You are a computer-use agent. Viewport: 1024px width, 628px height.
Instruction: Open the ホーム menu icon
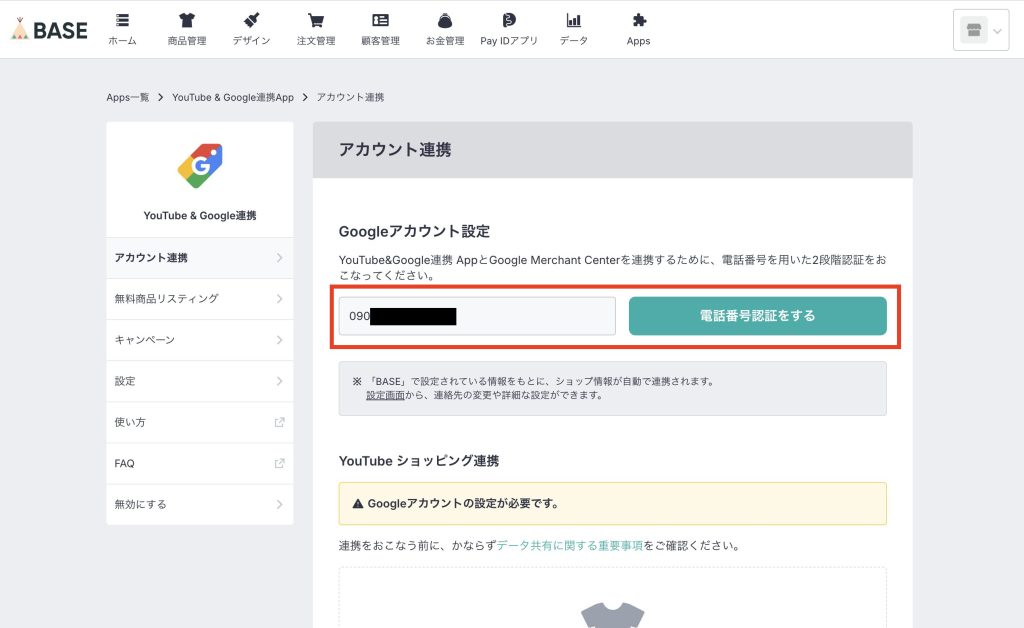(122, 20)
